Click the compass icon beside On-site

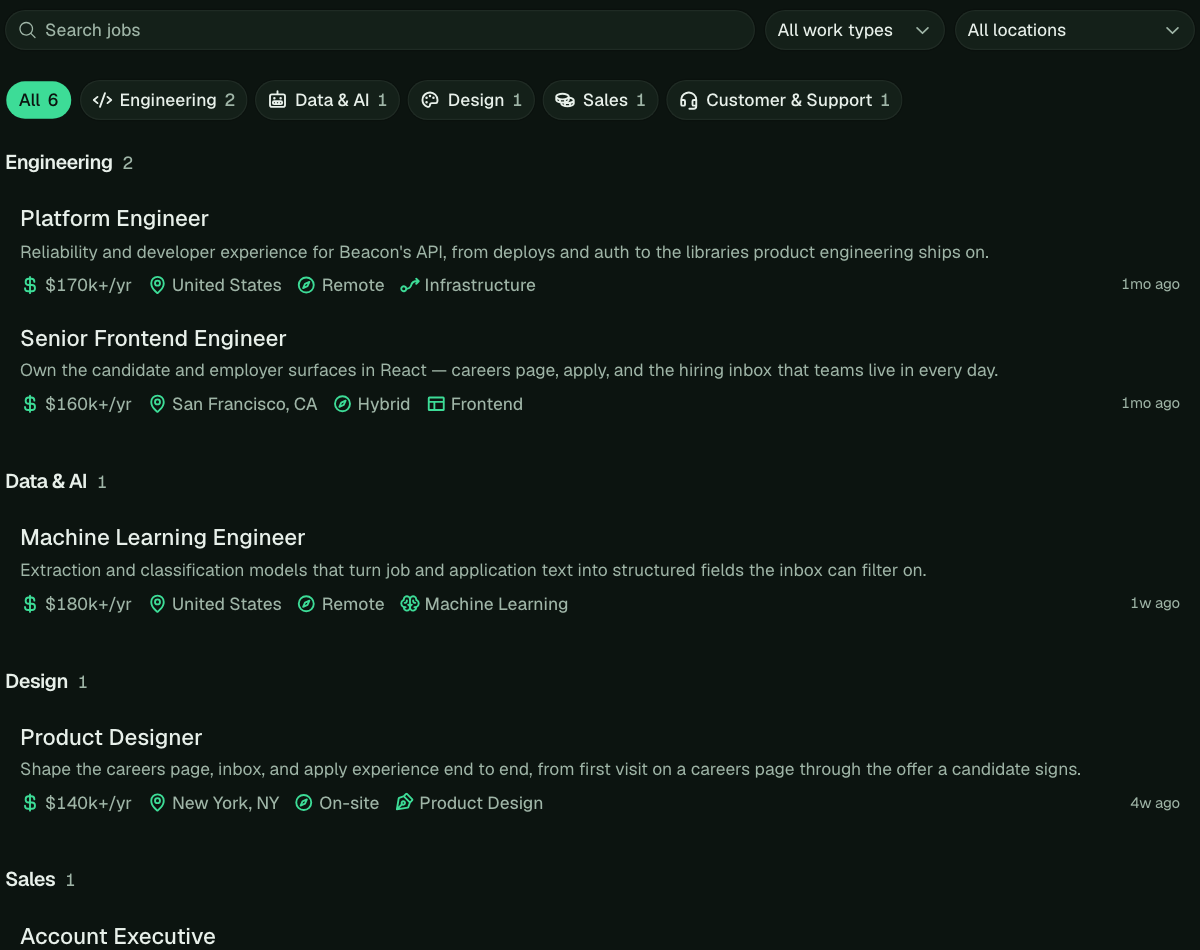[304, 803]
